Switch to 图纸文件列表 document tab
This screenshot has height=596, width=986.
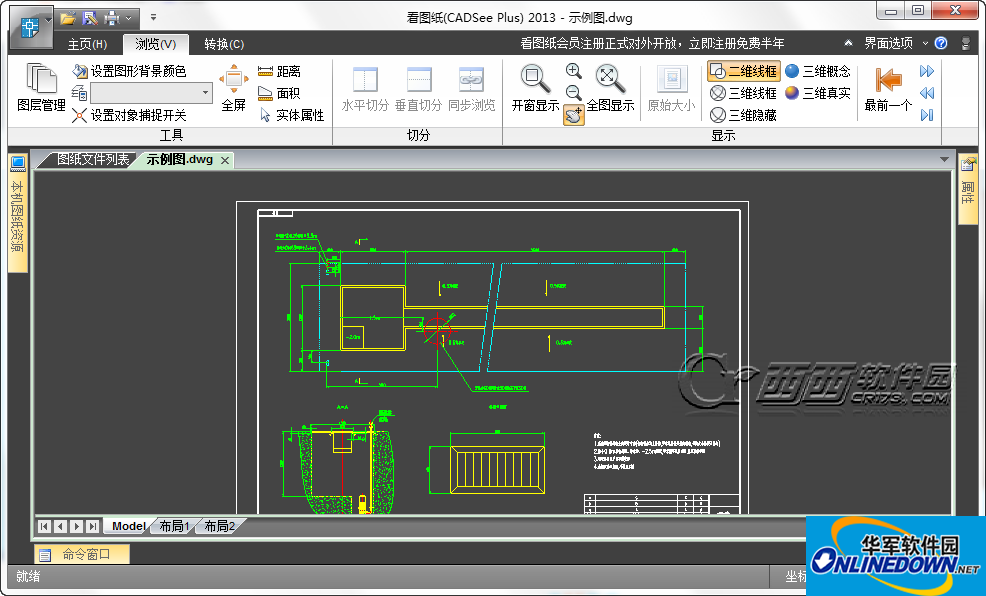(x=92, y=160)
